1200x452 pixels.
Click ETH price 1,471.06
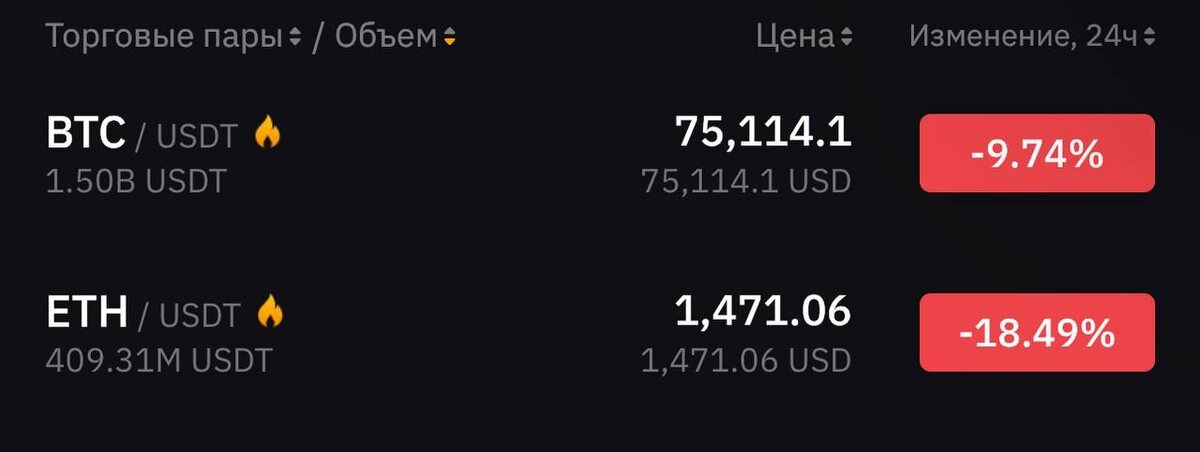coord(763,312)
